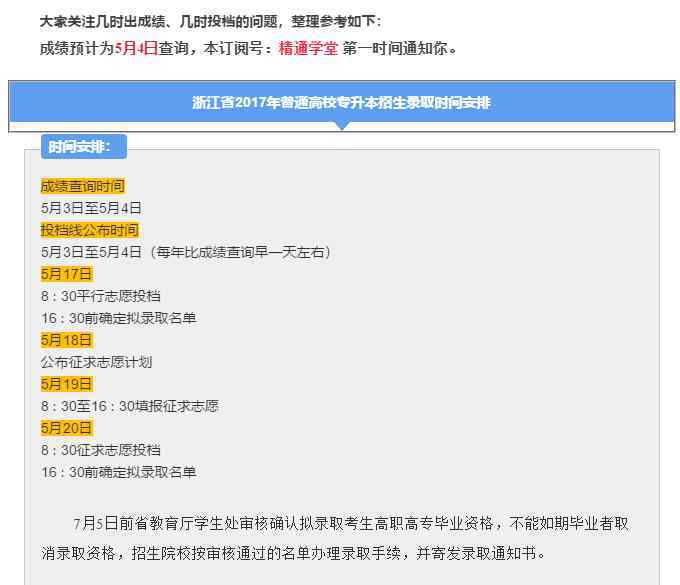Select the highlighted '投档线公布时间' heading
Image resolution: width=680 pixels, height=585 pixels.
click(x=89, y=230)
